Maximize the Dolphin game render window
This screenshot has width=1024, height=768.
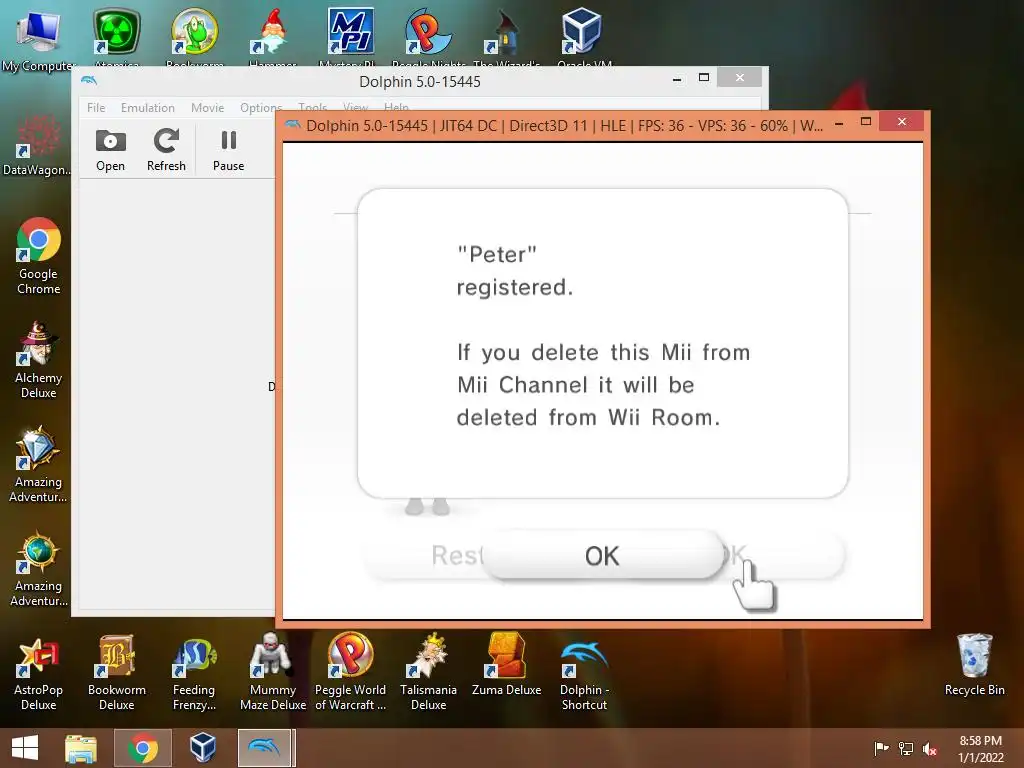[866, 122]
